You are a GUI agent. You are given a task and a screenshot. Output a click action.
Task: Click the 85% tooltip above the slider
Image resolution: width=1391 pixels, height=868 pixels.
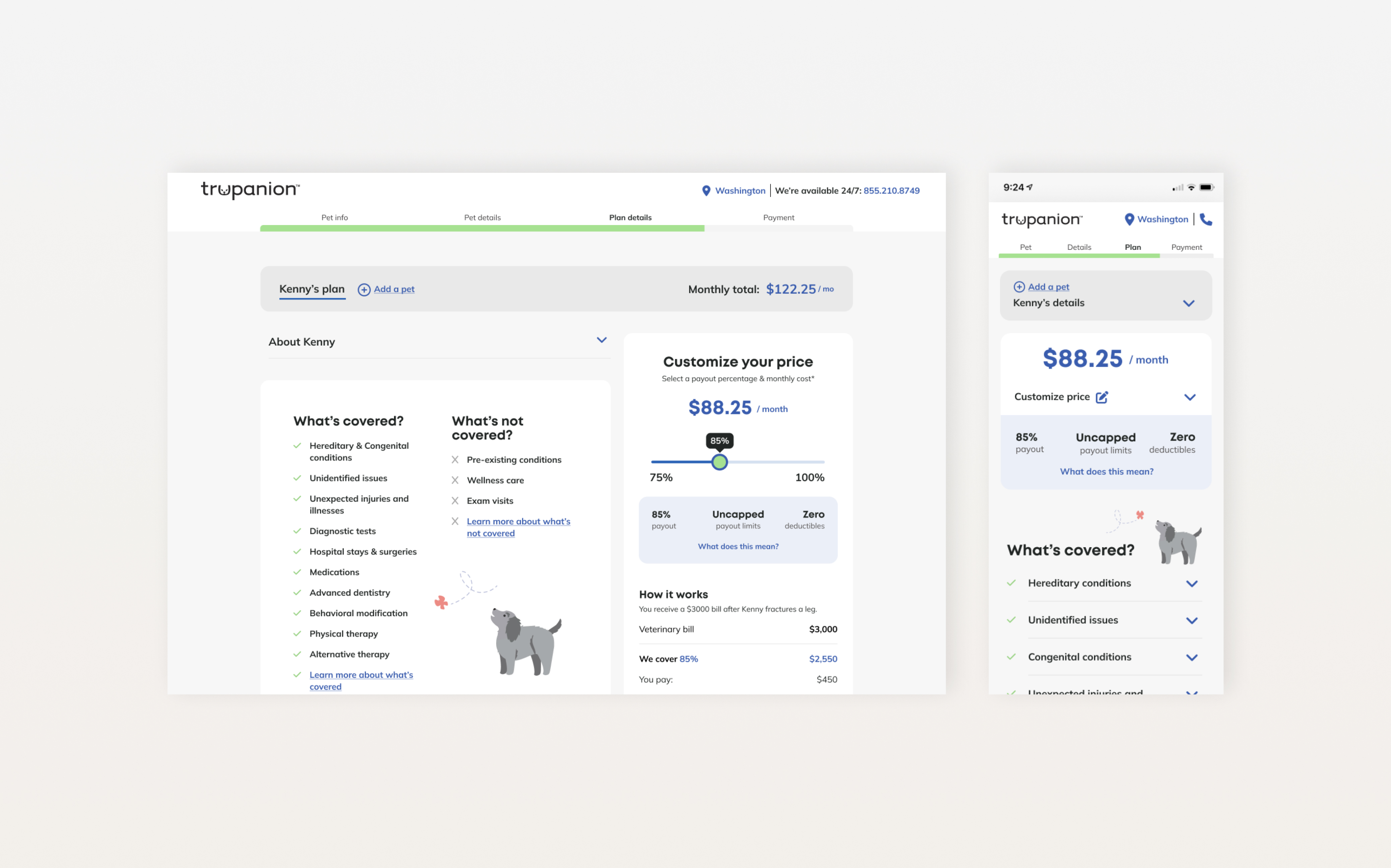click(719, 441)
